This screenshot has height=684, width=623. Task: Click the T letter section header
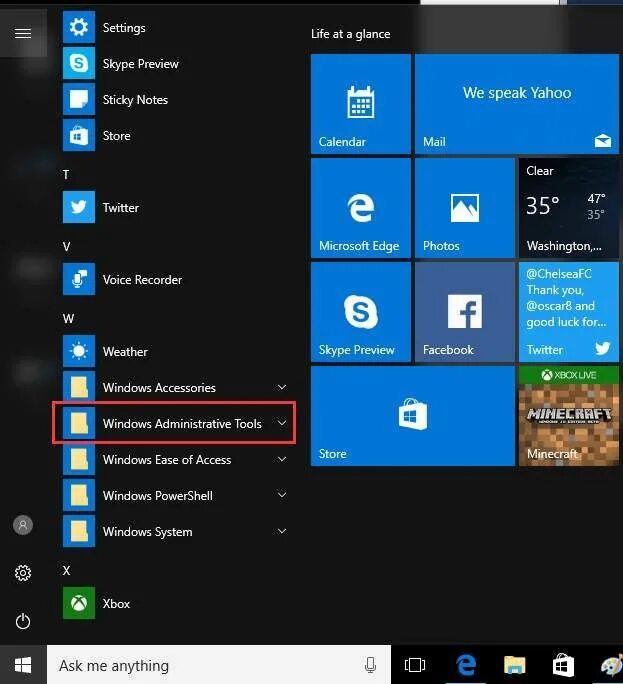click(x=66, y=175)
